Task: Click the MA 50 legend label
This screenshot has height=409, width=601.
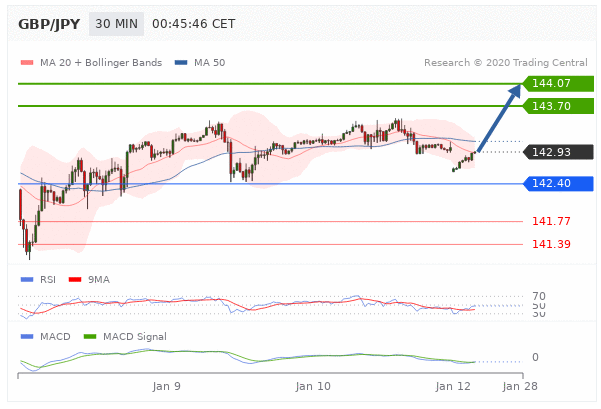Action: (210, 62)
